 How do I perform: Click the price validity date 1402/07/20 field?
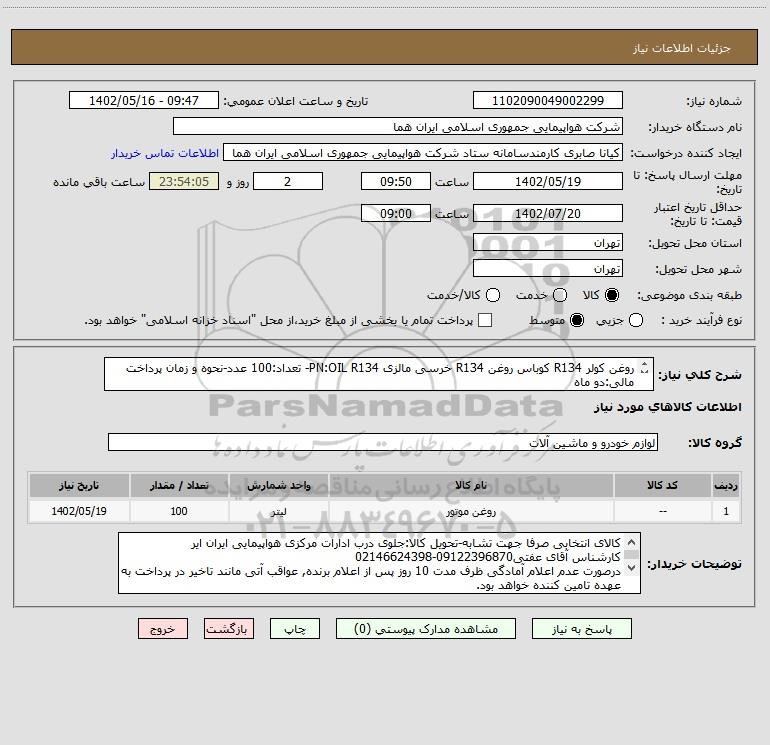[548, 213]
